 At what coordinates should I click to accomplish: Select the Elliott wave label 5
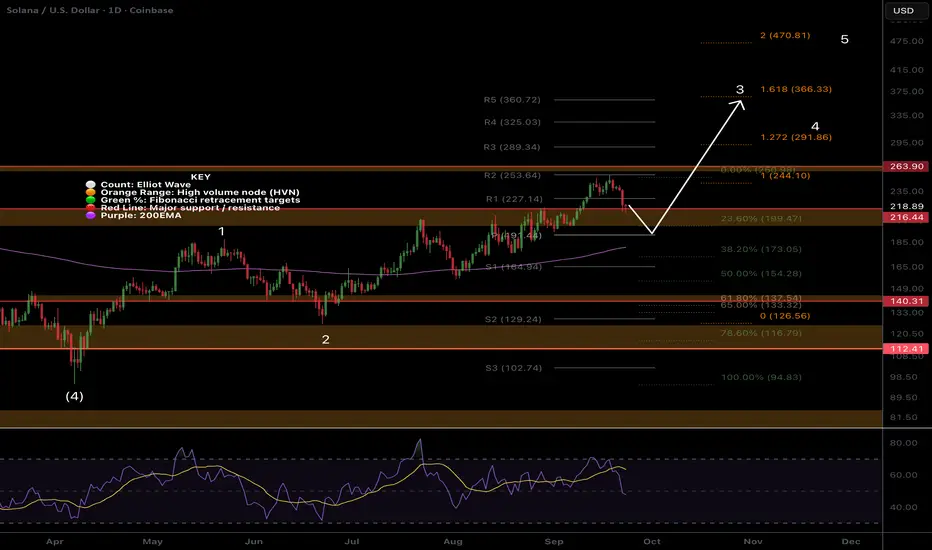coord(845,40)
